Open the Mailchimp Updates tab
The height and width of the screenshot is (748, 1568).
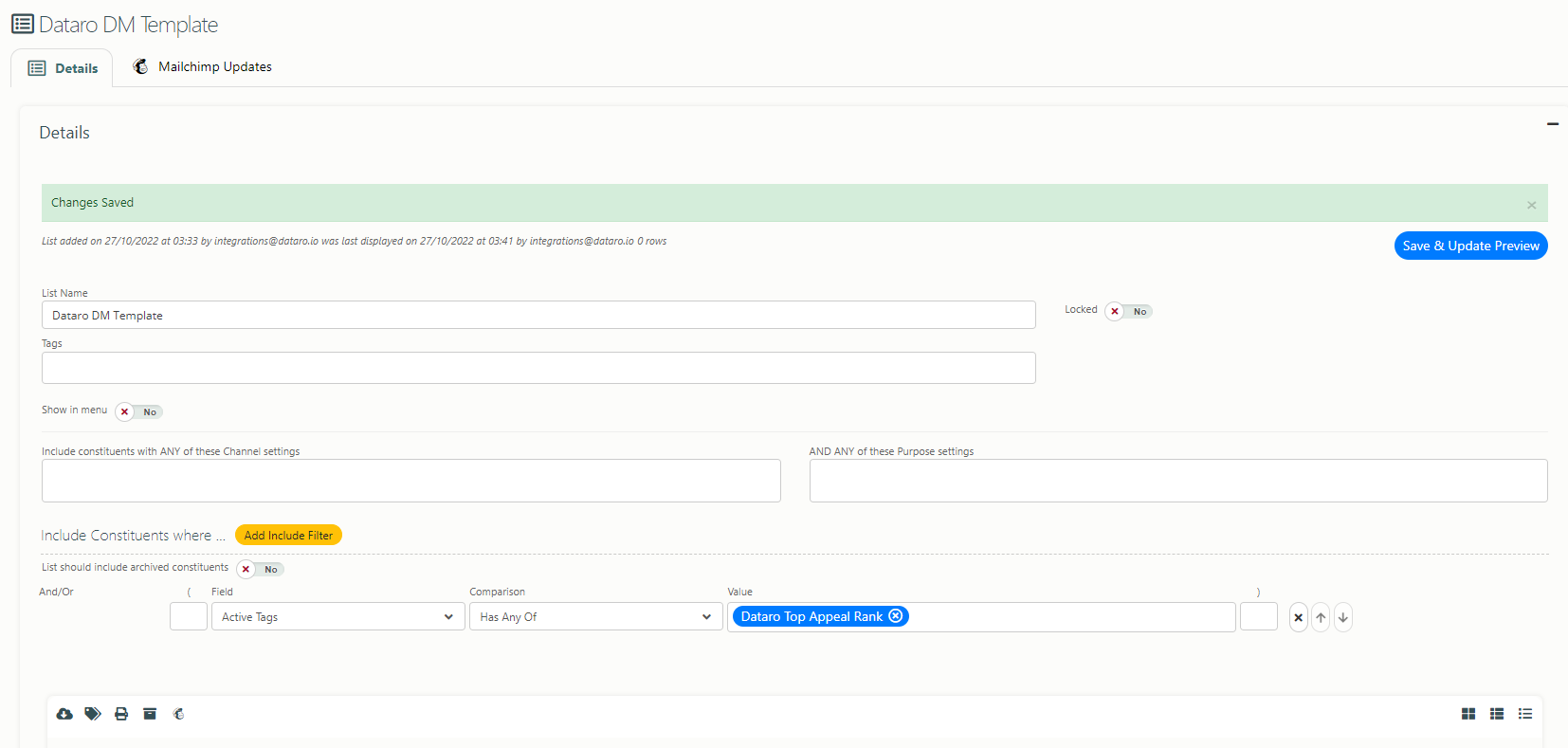pos(202,66)
